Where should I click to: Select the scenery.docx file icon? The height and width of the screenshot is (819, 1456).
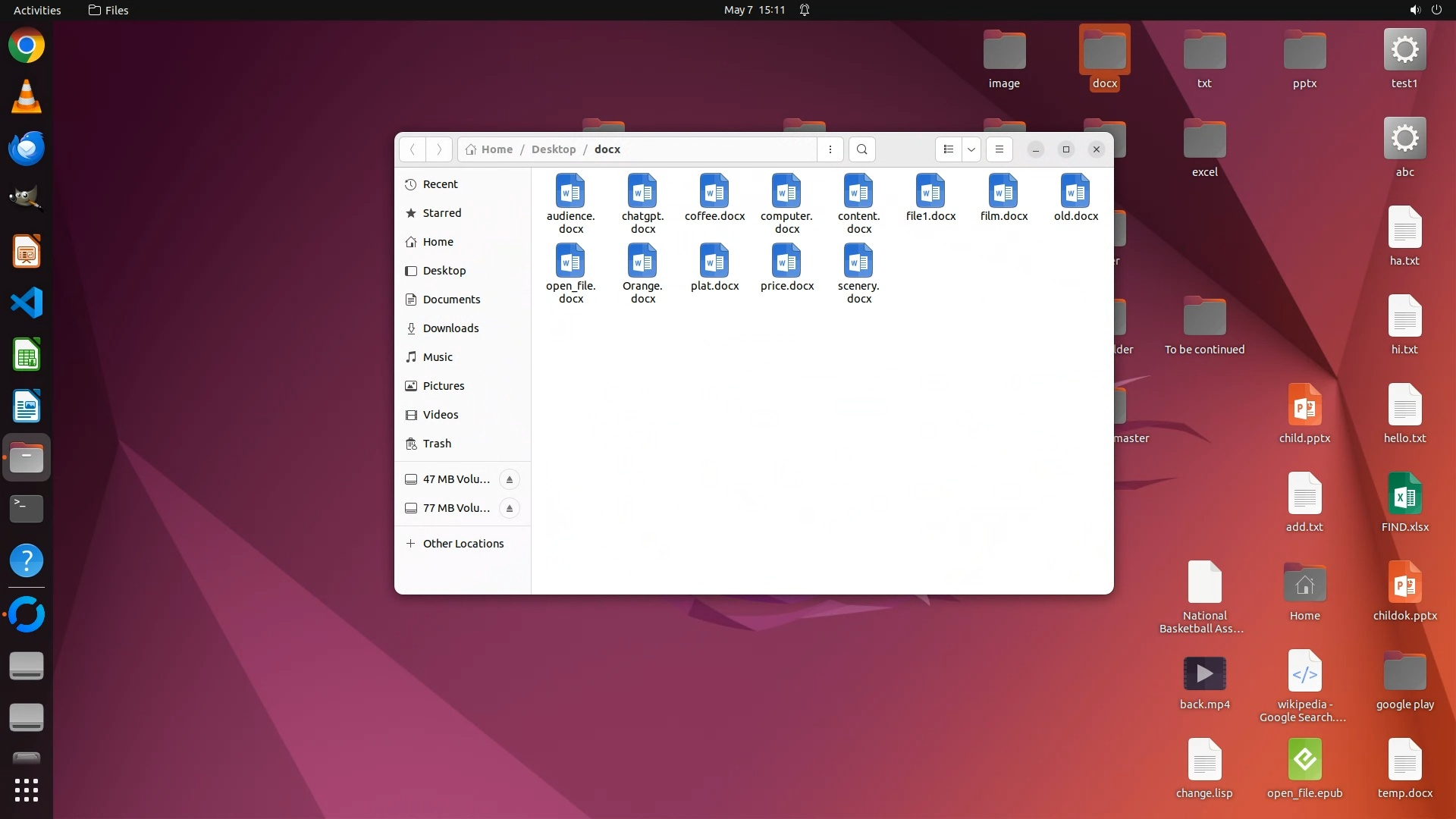tap(858, 262)
